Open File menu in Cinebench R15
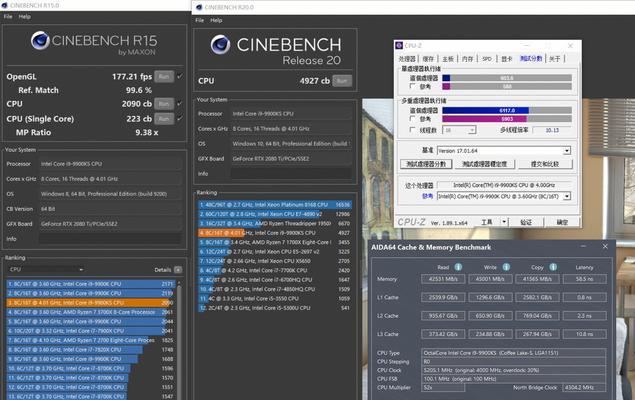 point(8,17)
